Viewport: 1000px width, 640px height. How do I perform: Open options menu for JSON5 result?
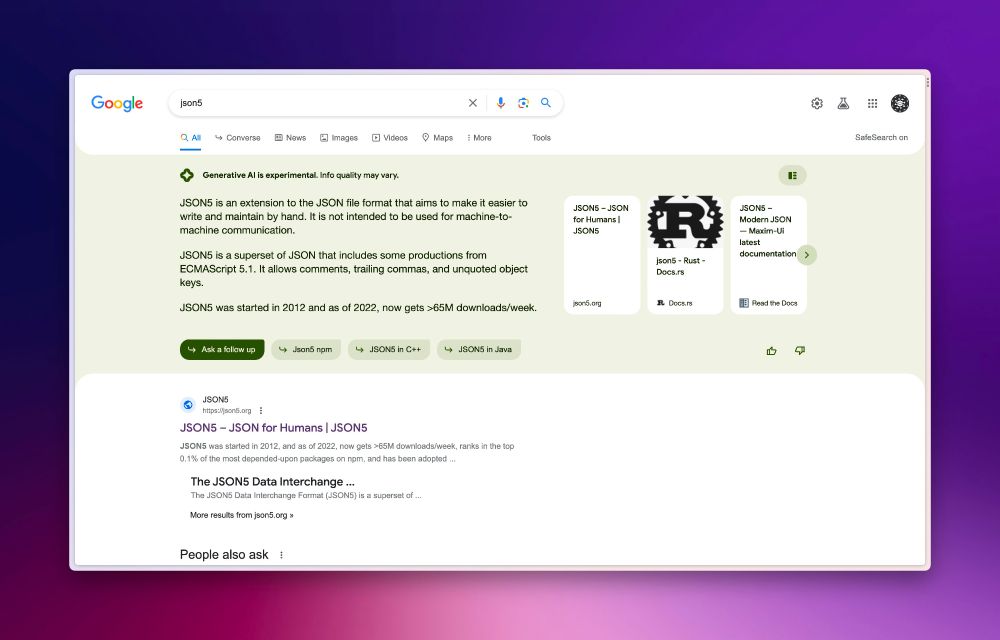point(261,411)
